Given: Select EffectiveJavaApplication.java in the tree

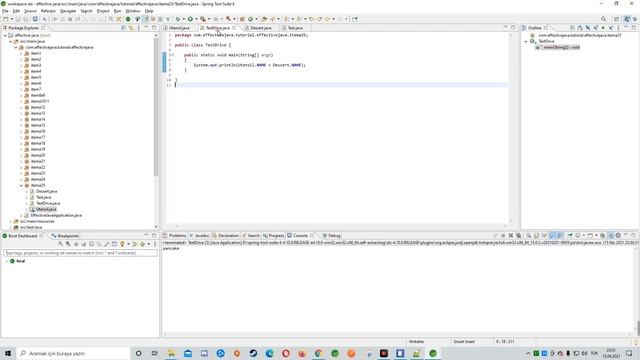Looking at the screenshot, I should pyautogui.click(x=56, y=215).
